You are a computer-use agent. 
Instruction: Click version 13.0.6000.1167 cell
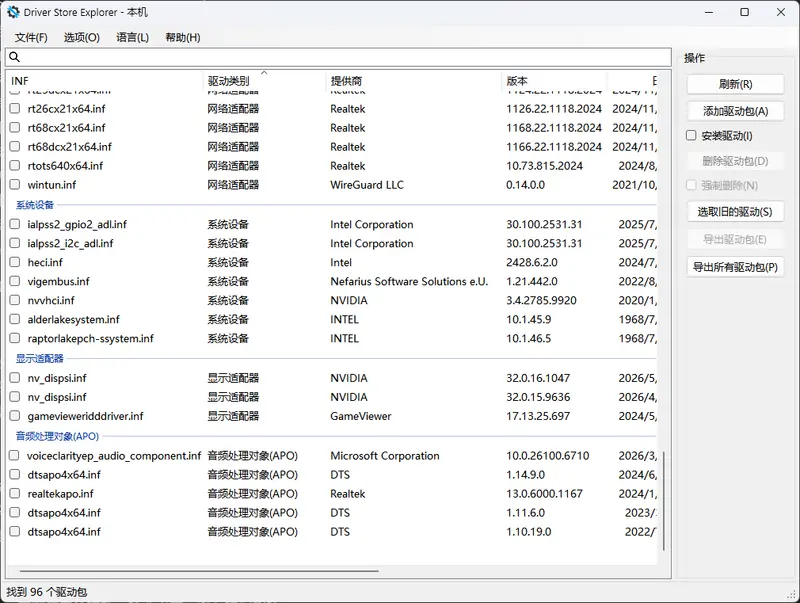pyautogui.click(x=544, y=493)
